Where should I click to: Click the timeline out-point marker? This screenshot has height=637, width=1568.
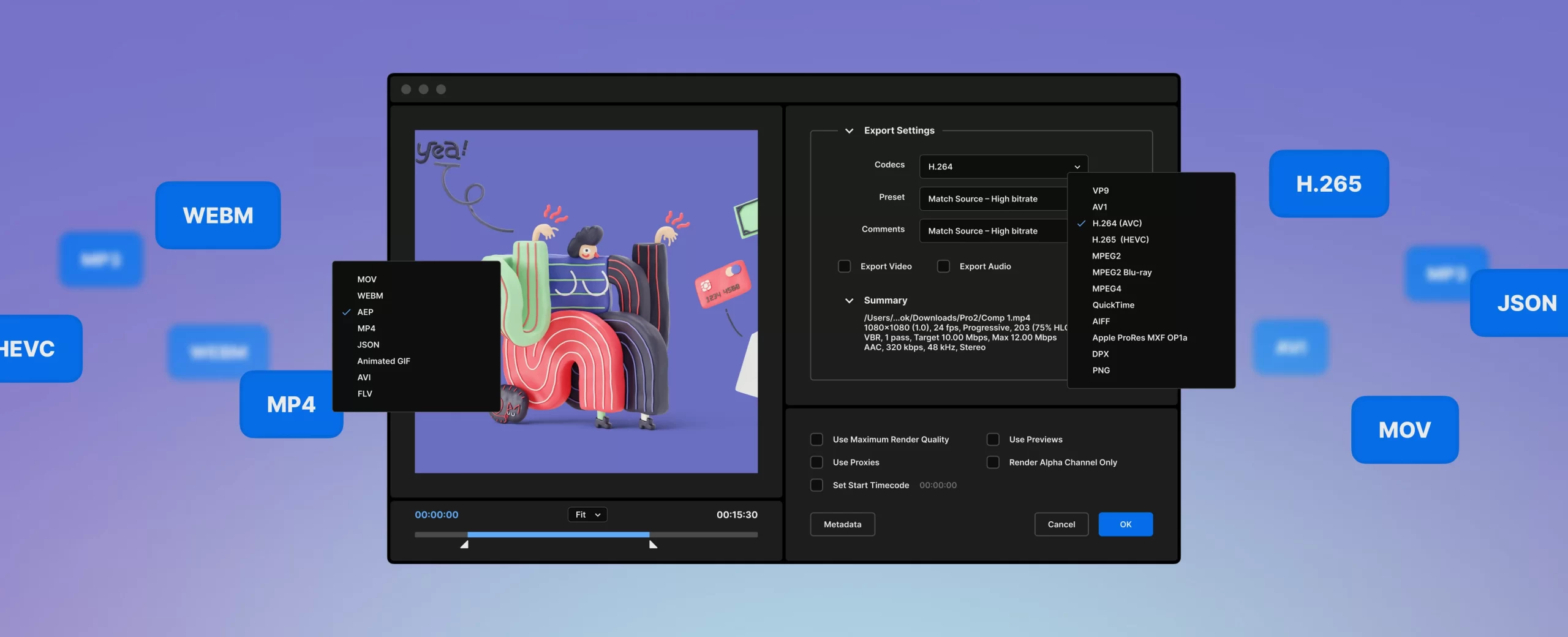pyautogui.click(x=653, y=544)
